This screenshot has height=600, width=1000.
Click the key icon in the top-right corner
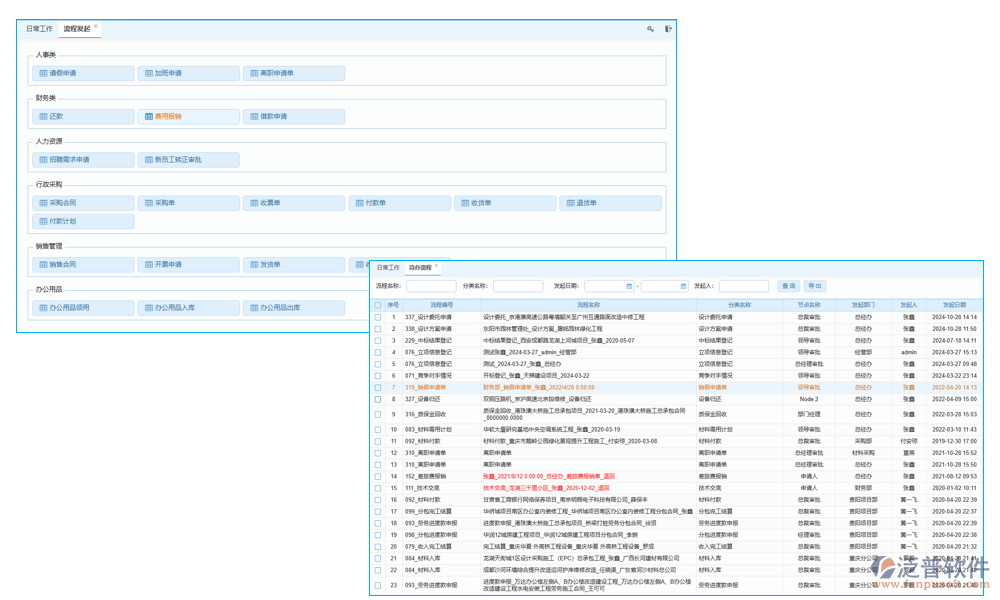pos(650,30)
